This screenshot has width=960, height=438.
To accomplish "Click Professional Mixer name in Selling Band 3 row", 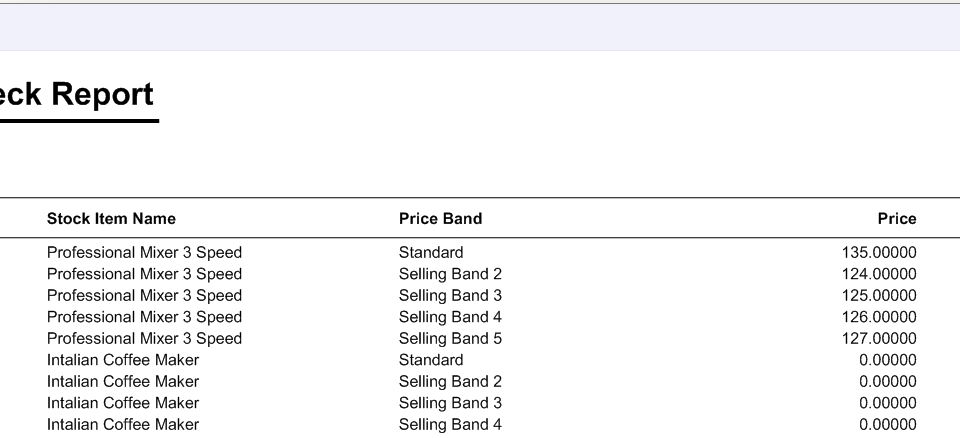I will pyautogui.click(x=144, y=295).
